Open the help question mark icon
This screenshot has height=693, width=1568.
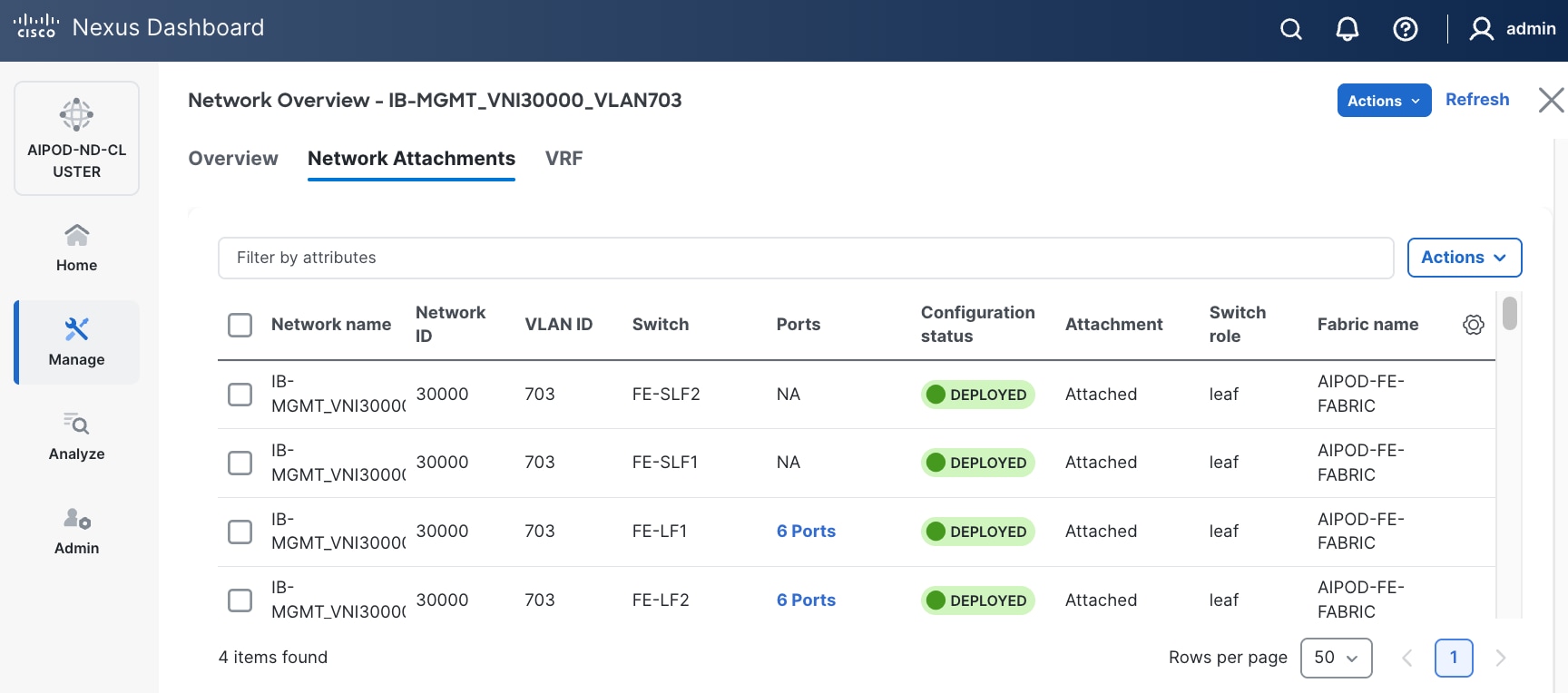(x=1406, y=30)
